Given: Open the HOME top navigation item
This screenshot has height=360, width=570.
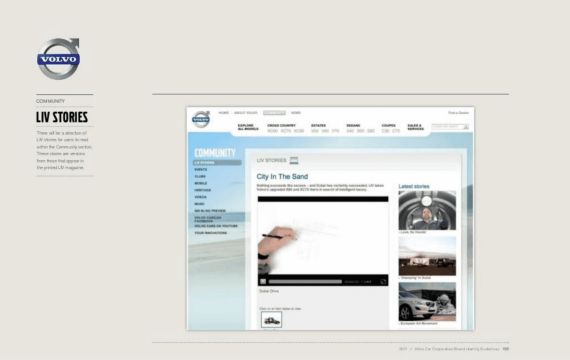Looking at the screenshot, I should (x=224, y=113).
